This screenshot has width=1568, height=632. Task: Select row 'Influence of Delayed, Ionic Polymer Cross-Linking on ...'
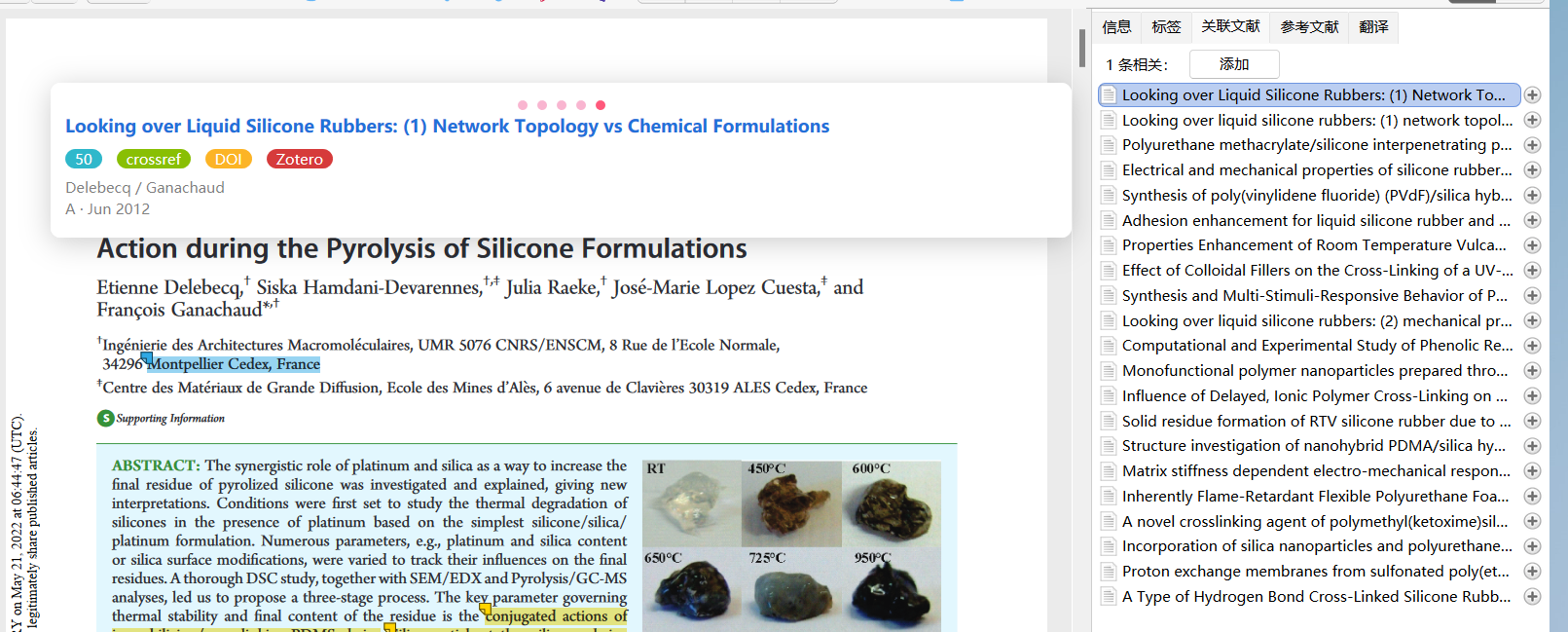coord(1309,396)
